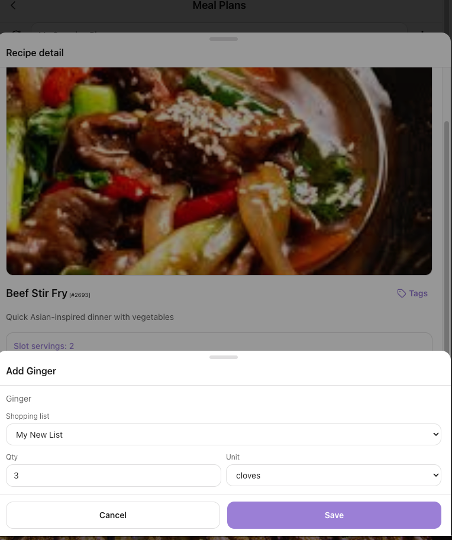
Task: Click the Beef Stir Fry photo
Action: click(x=219, y=171)
